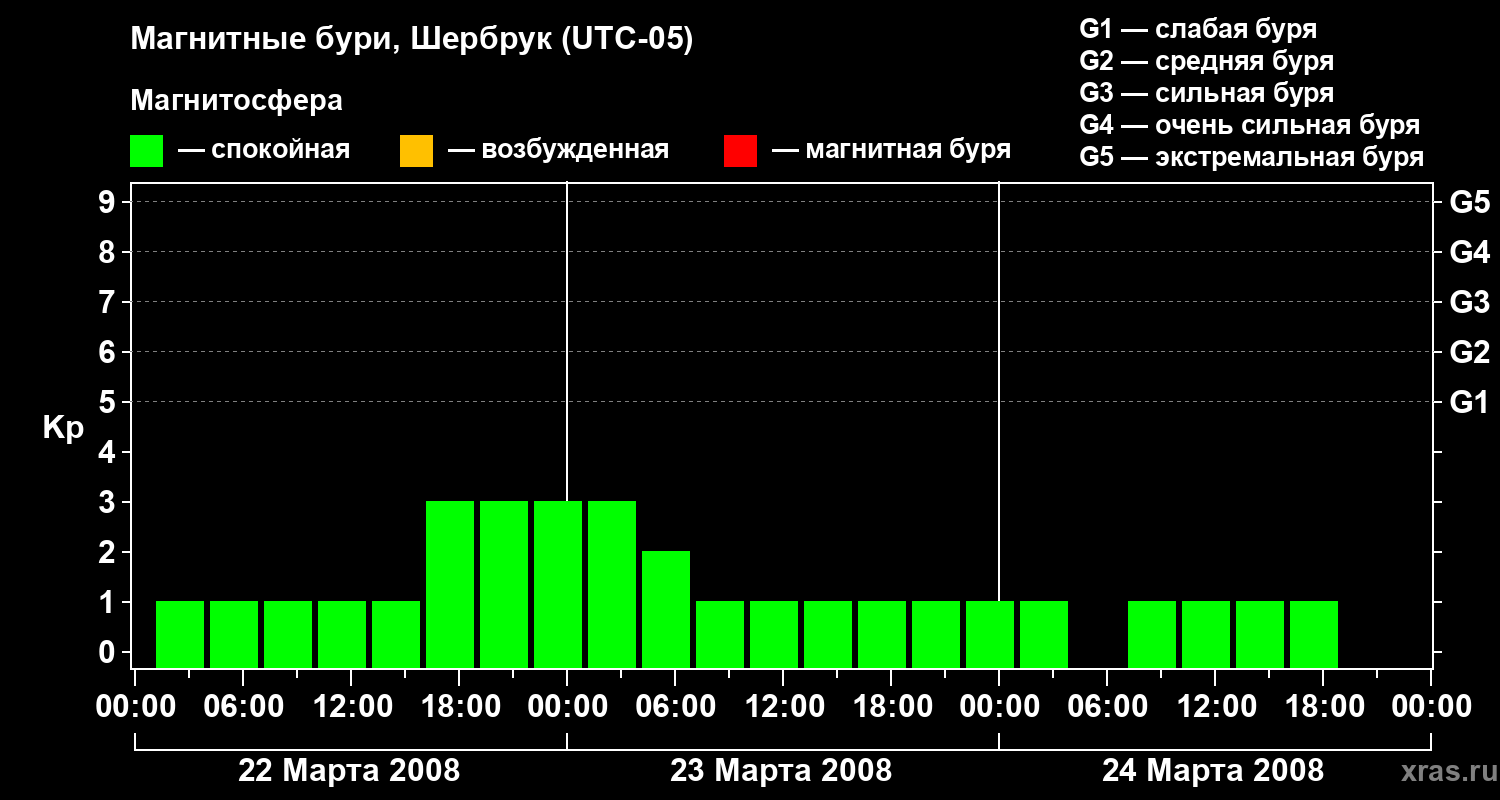This screenshot has height=800, width=1500.
Task: Click the green 'спокойная' legend swatch
Action: pyautogui.click(x=147, y=151)
